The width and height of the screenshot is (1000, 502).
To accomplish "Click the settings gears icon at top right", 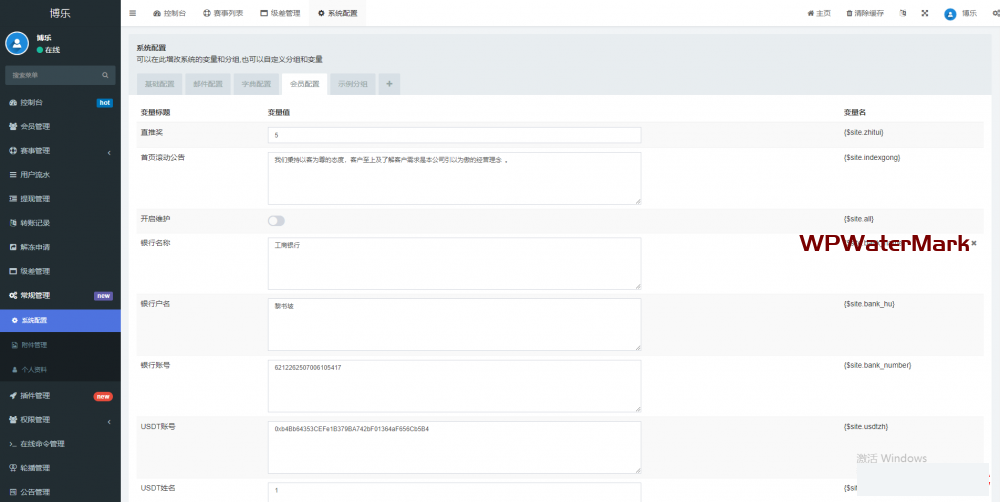I will coord(995,14).
